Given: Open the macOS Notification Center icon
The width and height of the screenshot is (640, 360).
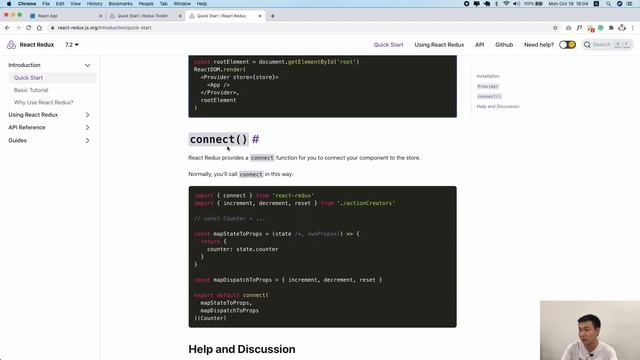Looking at the screenshot, I should (x=629, y=4).
